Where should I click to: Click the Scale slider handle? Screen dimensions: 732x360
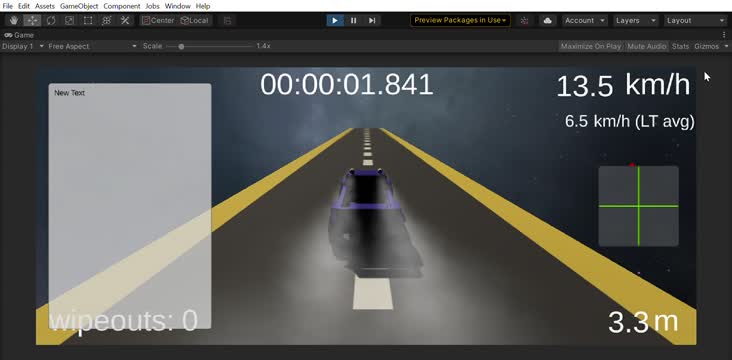pyautogui.click(x=181, y=46)
